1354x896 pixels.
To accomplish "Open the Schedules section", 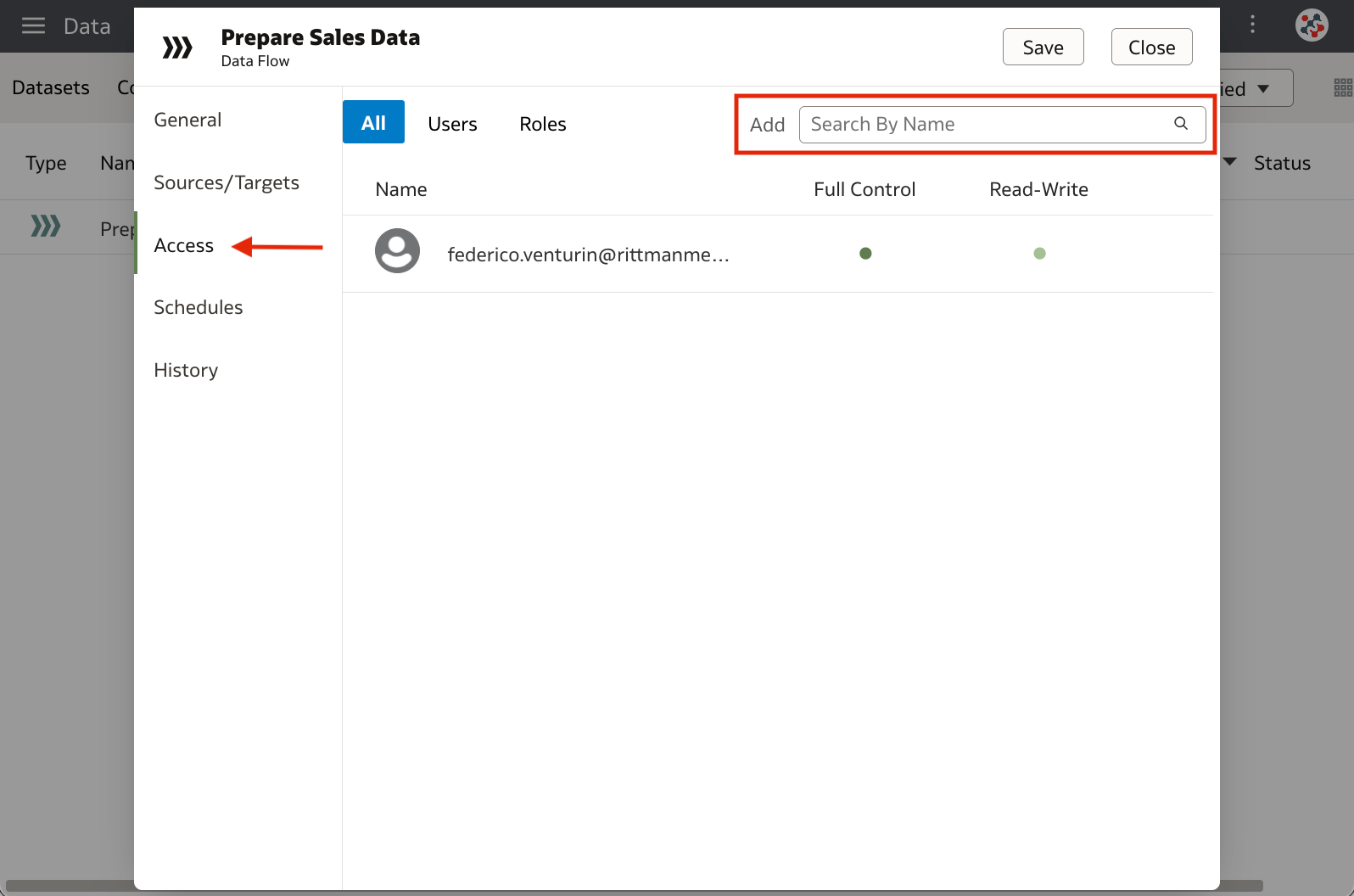I will click(199, 307).
